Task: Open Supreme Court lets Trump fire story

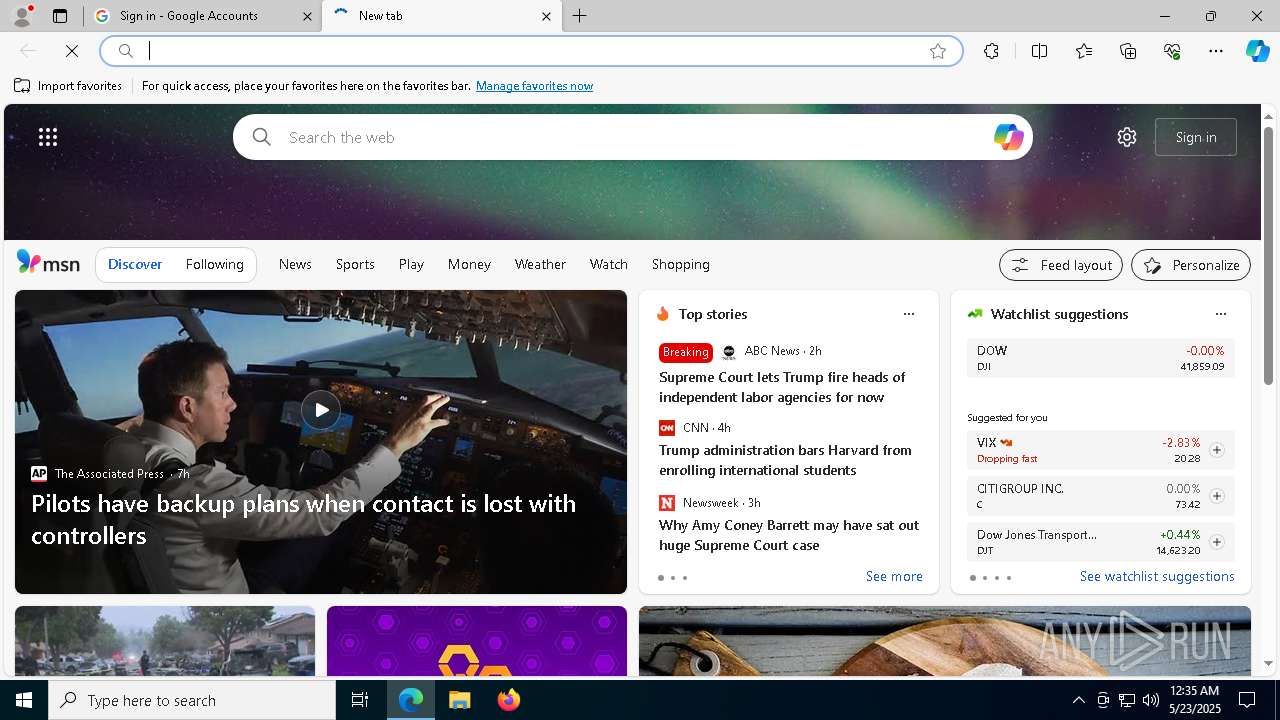Action: pyautogui.click(x=782, y=387)
